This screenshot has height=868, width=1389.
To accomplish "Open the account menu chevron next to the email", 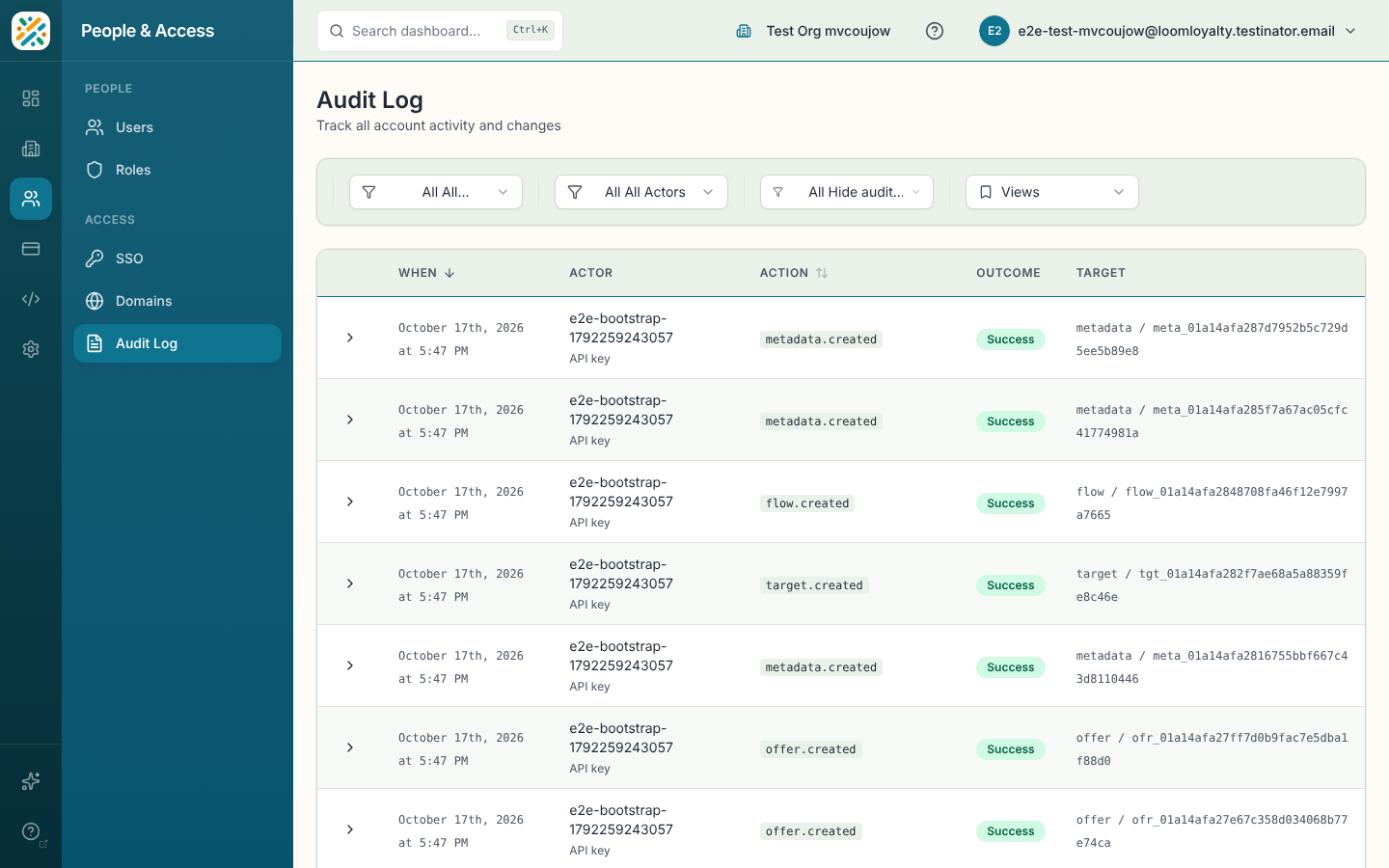I will pyautogui.click(x=1350, y=31).
